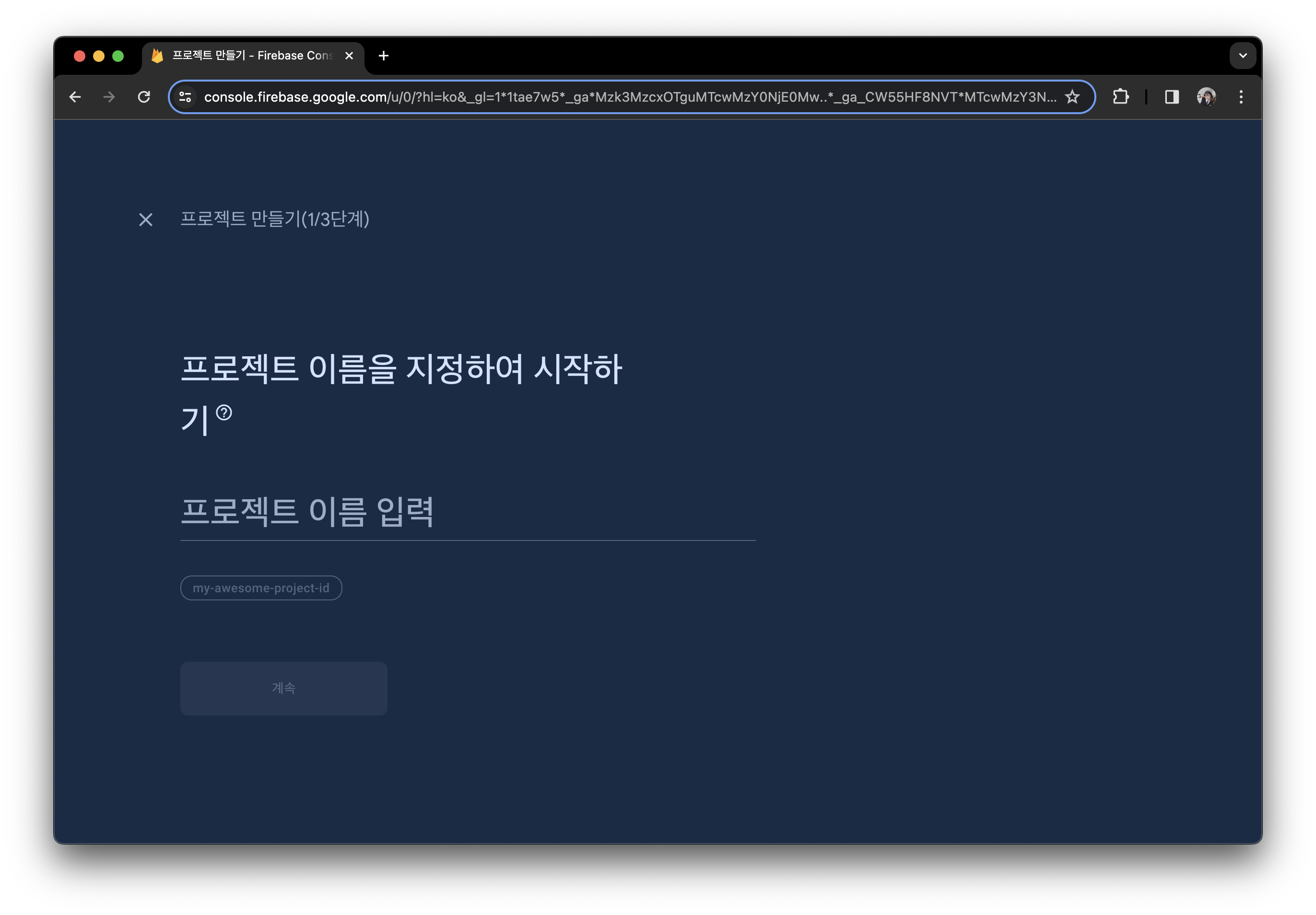Click the help question mark icon

click(x=224, y=412)
